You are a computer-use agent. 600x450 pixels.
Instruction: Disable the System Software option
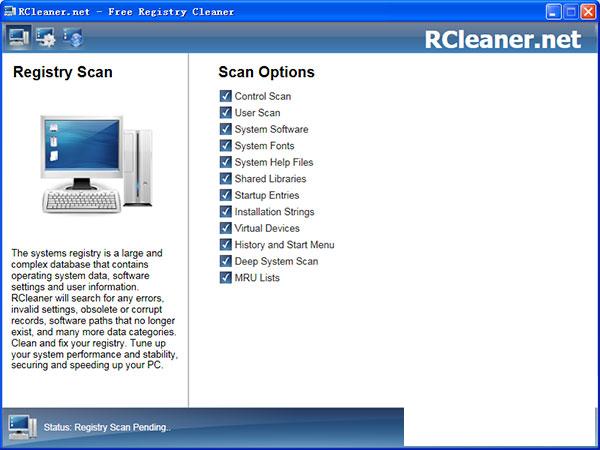[x=225, y=129]
